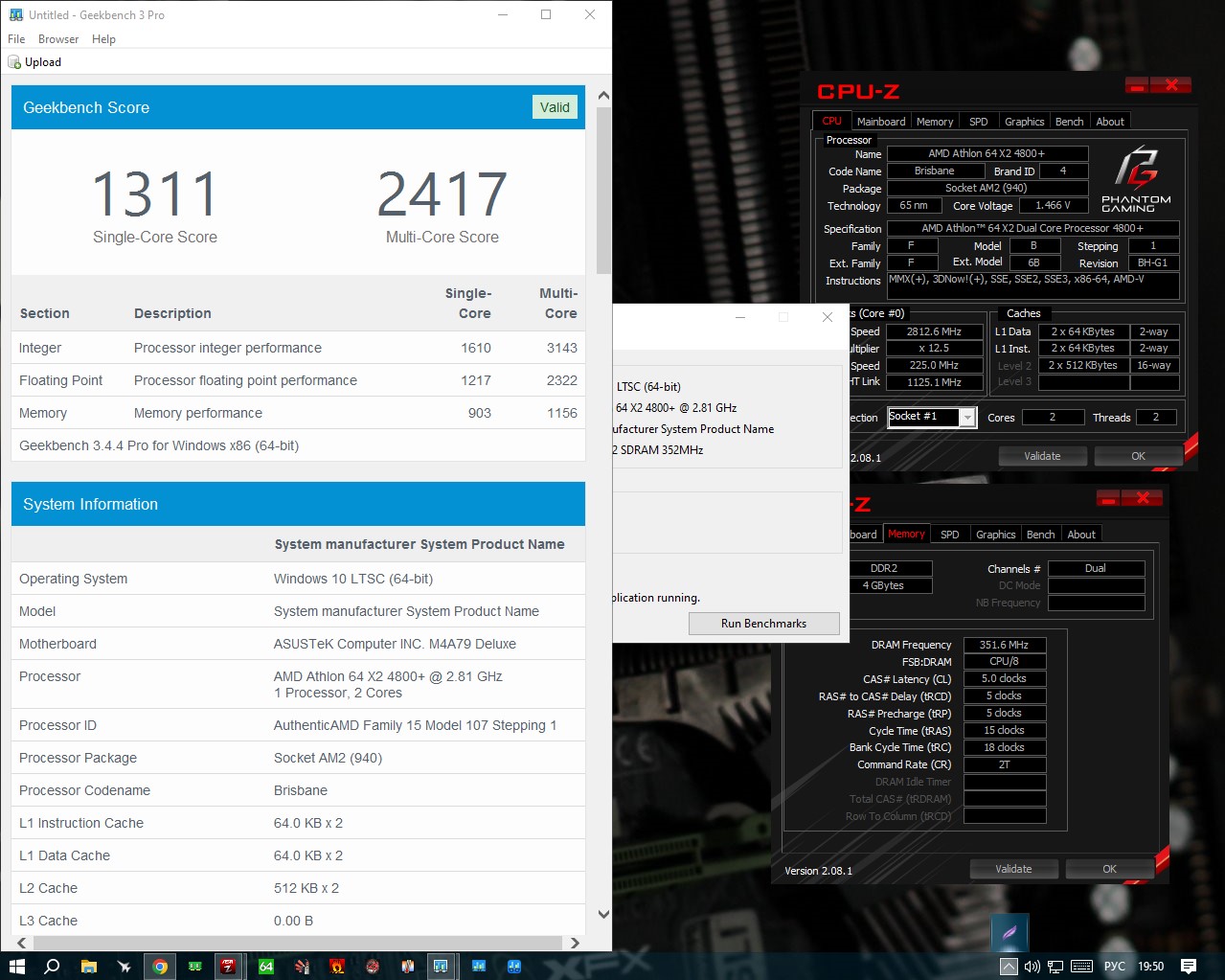Click the Integer row multi-core value 3143
The width and height of the screenshot is (1225, 980).
(562, 348)
